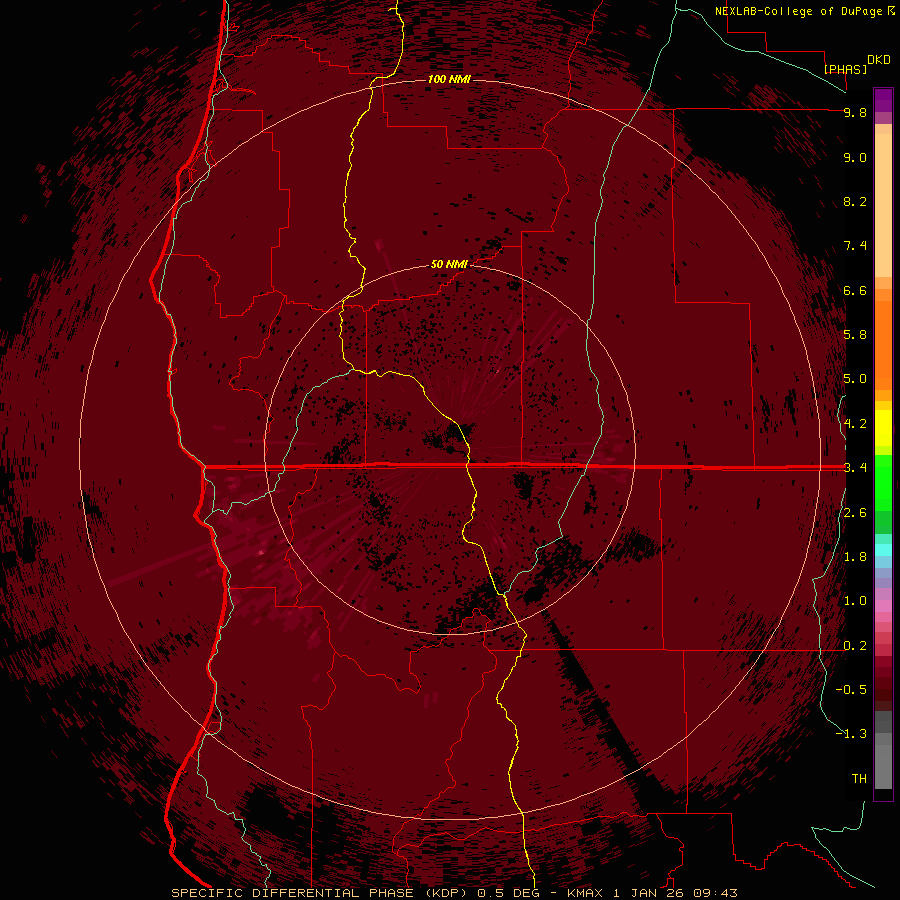Pick the 5.8 scale label
The height and width of the screenshot is (900, 900).
pyautogui.click(x=855, y=335)
